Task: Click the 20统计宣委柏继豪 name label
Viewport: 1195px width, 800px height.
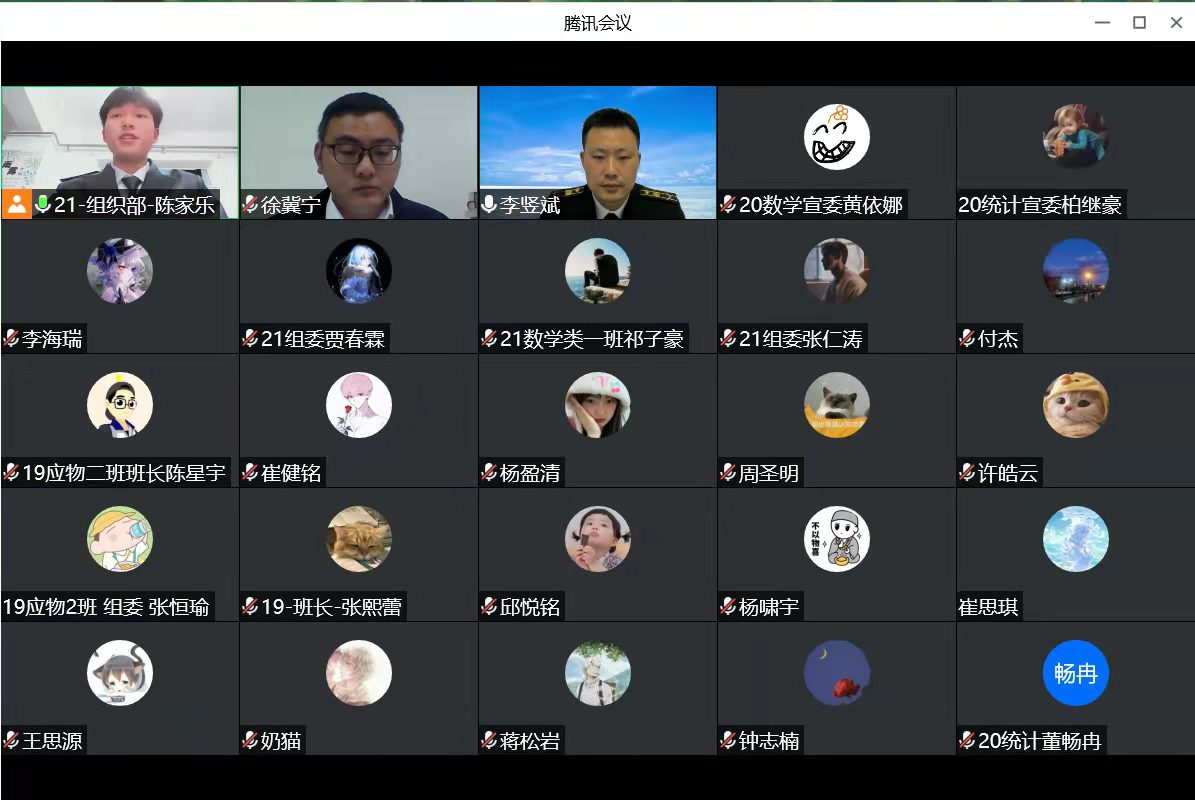Action: 1040,205
